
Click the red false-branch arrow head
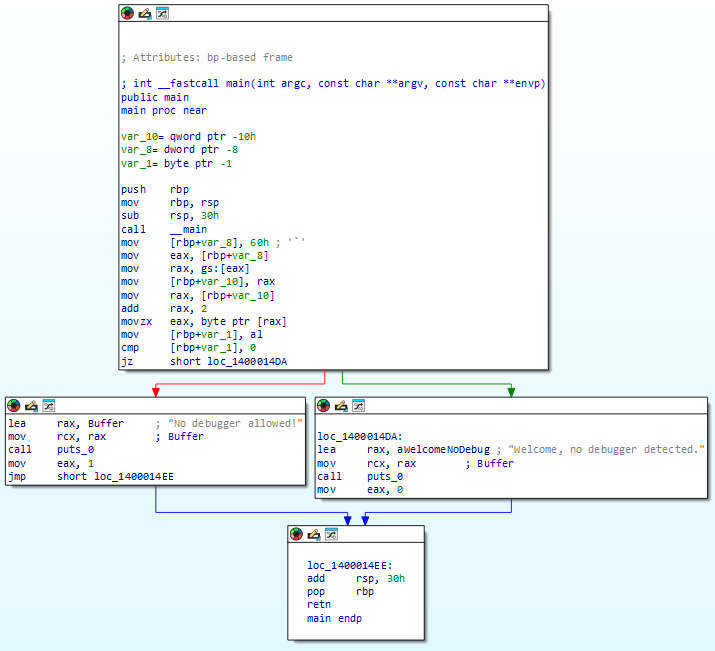point(156,392)
